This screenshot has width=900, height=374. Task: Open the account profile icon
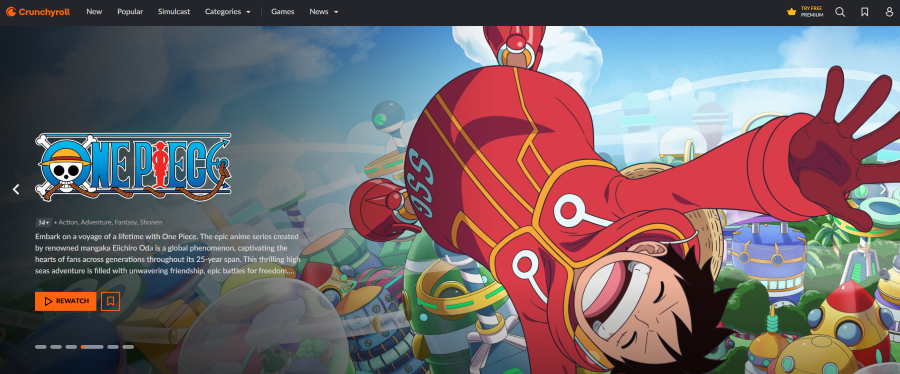pos(889,12)
